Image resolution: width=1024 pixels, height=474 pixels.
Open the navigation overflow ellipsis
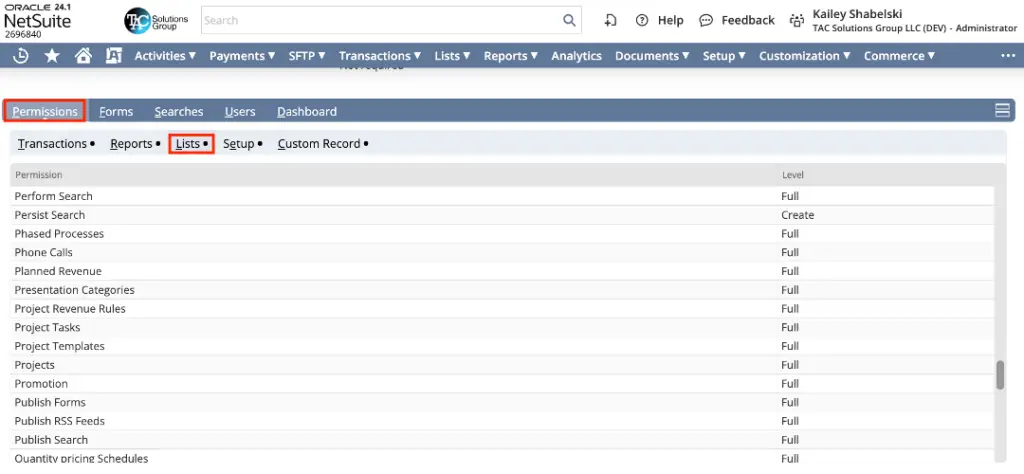(x=1008, y=56)
